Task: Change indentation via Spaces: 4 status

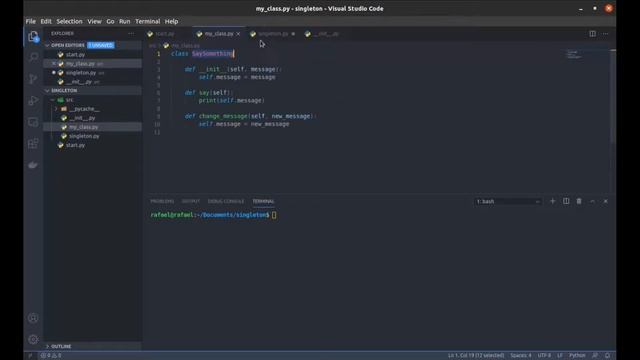Action: [521, 356]
